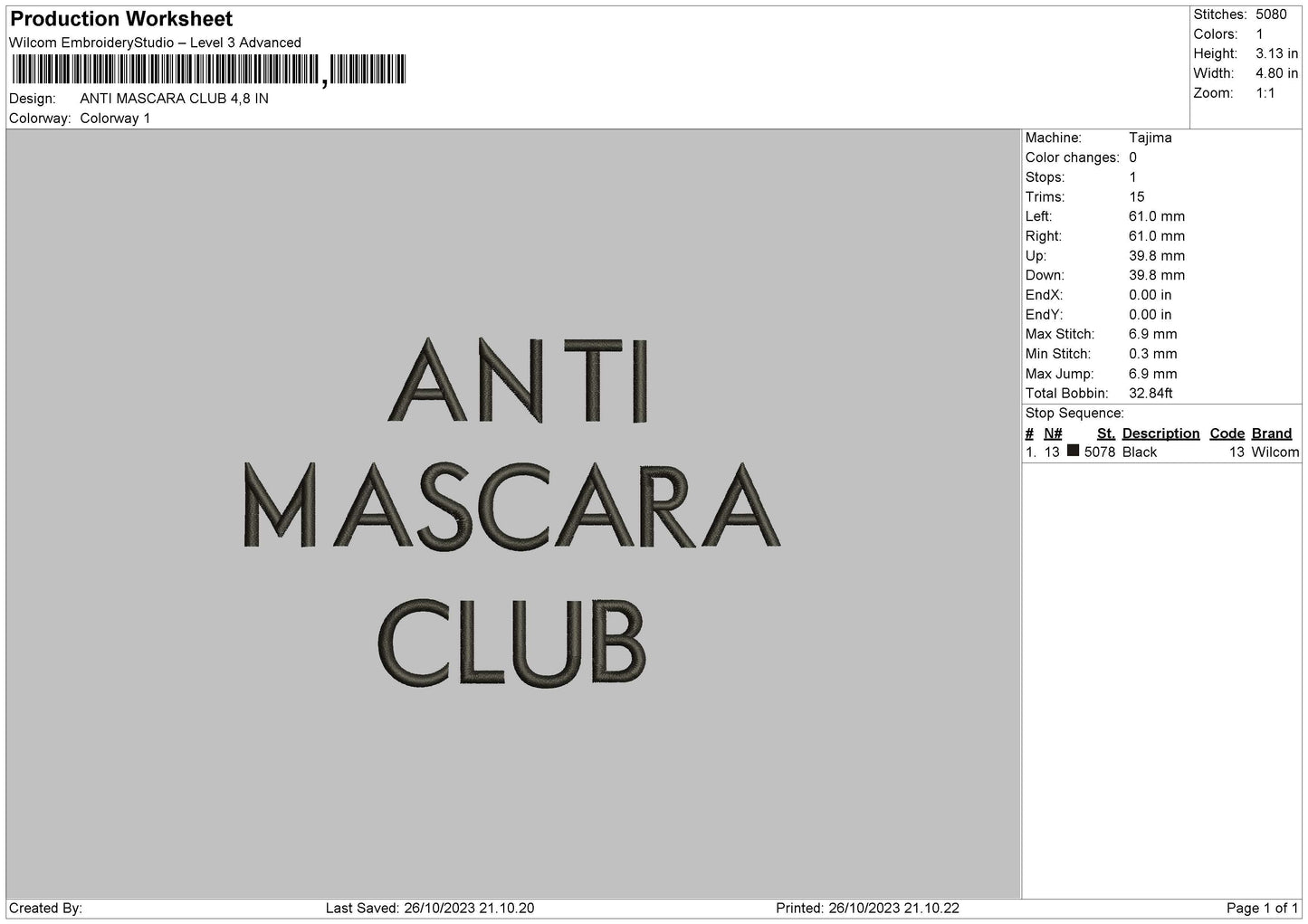This screenshot has width=1308, height=924.
Task: Click the Up value 39.8 mm
Action: point(1157,256)
